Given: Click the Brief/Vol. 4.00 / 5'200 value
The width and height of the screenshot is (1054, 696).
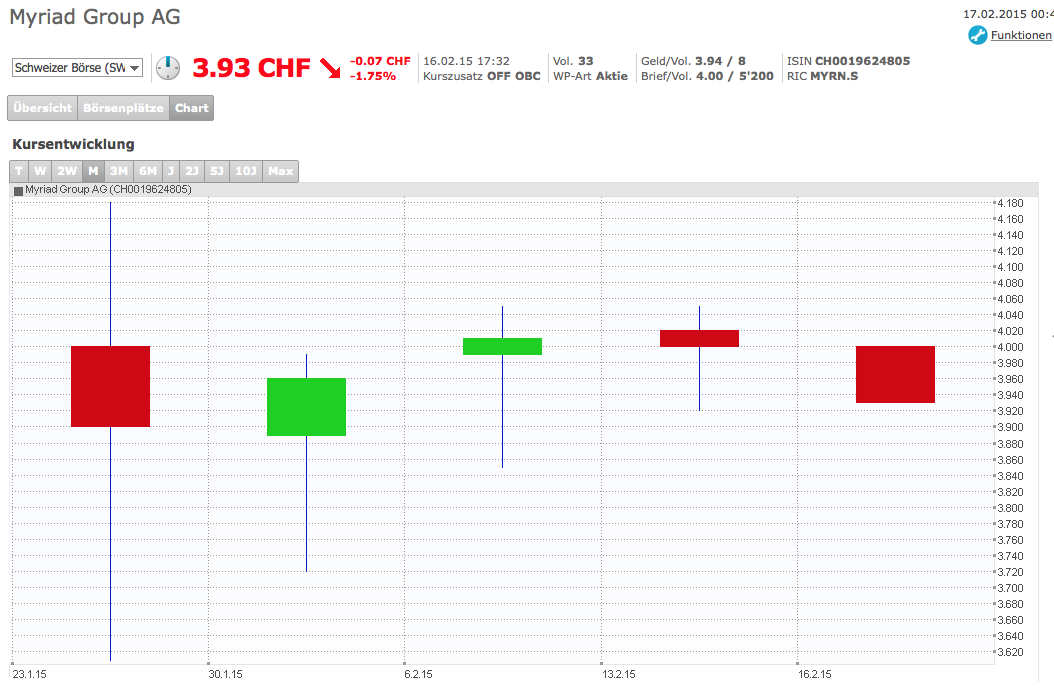Looking at the screenshot, I should click(x=707, y=76).
